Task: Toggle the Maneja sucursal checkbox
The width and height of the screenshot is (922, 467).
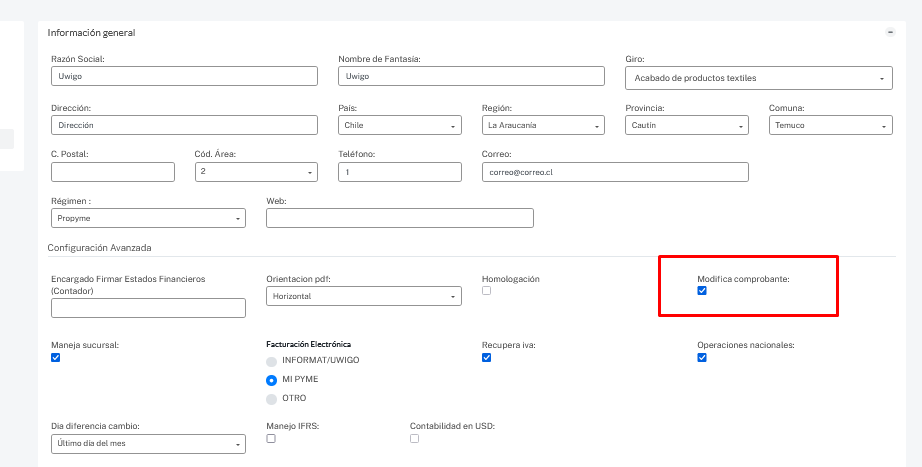Action: [x=55, y=358]
